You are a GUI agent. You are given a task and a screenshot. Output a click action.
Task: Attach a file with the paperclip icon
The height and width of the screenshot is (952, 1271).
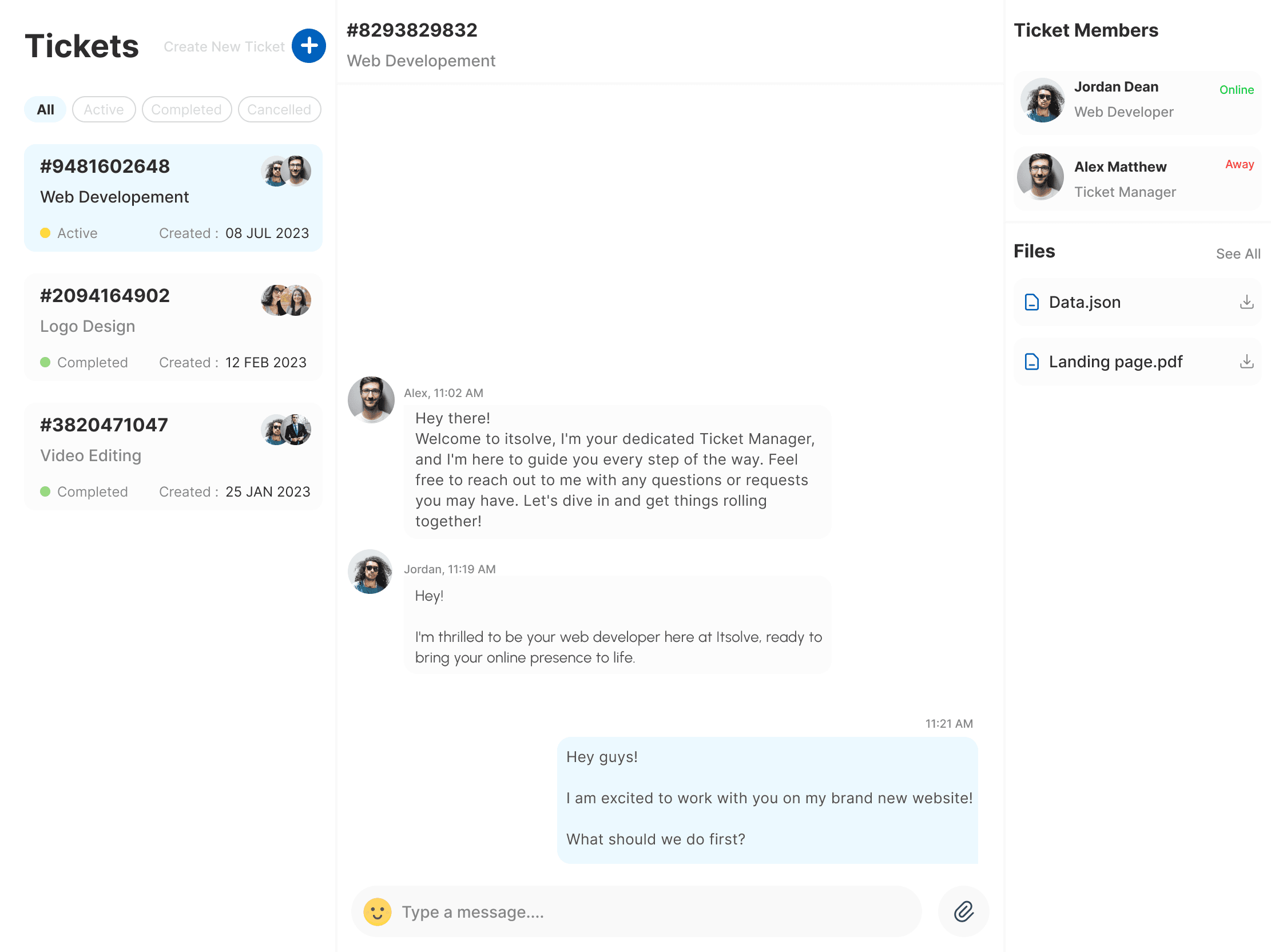tap(964, 912)
